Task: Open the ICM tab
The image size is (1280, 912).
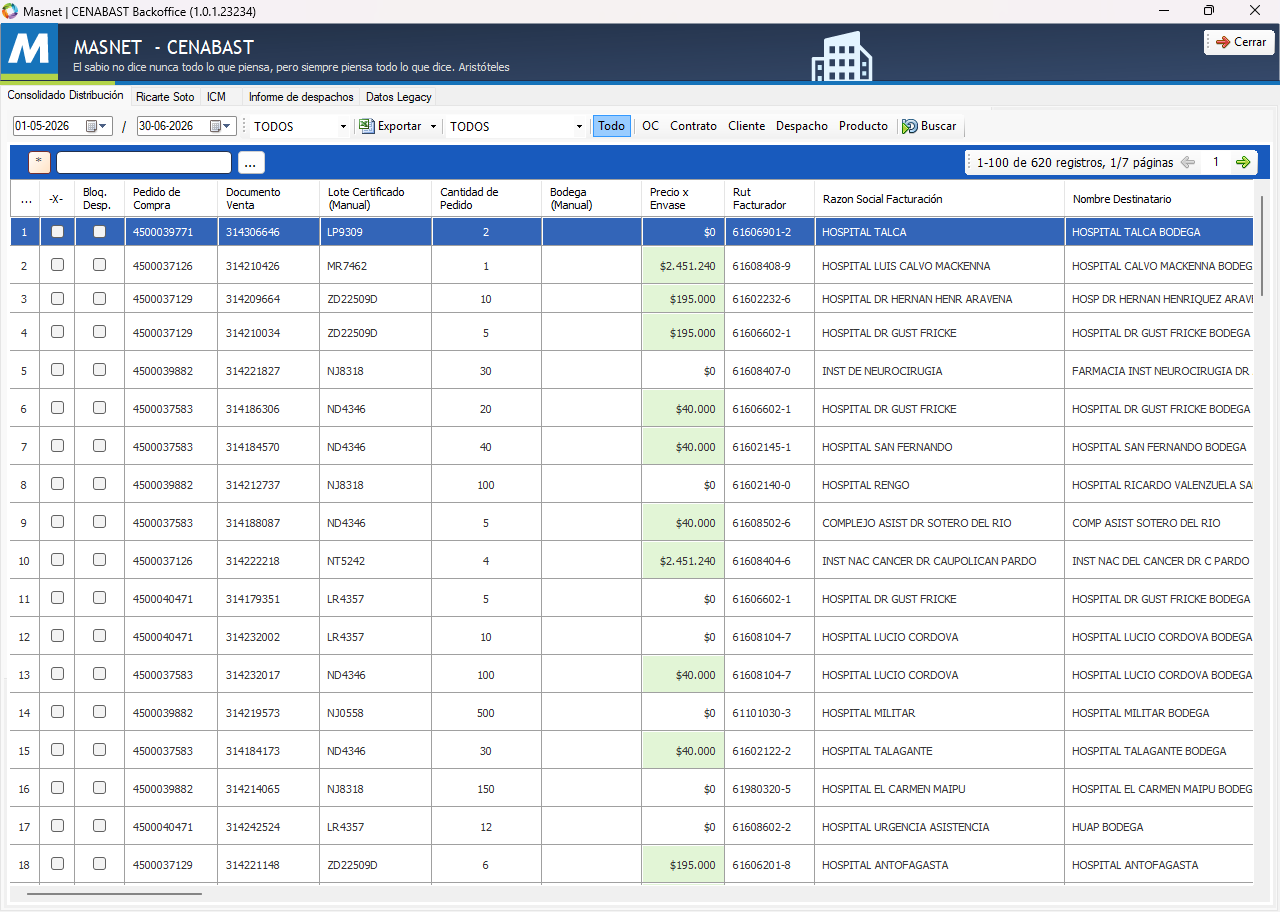Action: (216, 97)
